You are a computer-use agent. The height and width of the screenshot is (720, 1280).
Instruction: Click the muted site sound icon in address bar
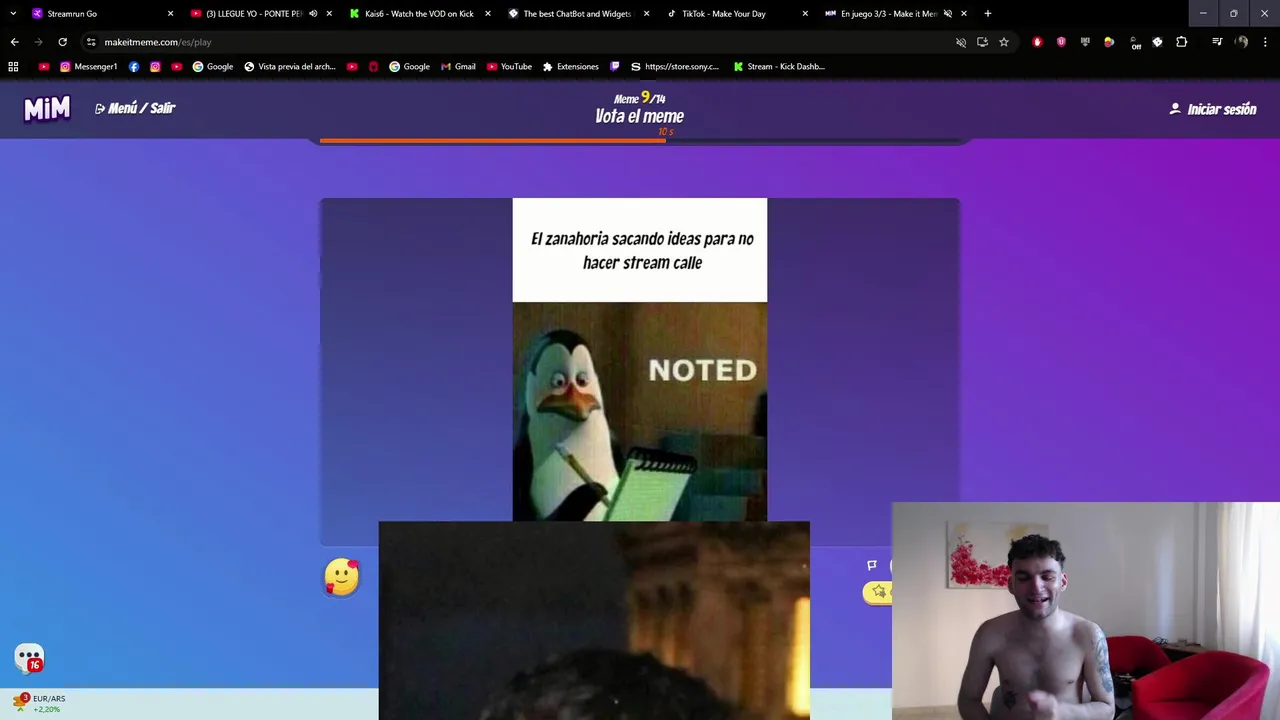[961, 42]
